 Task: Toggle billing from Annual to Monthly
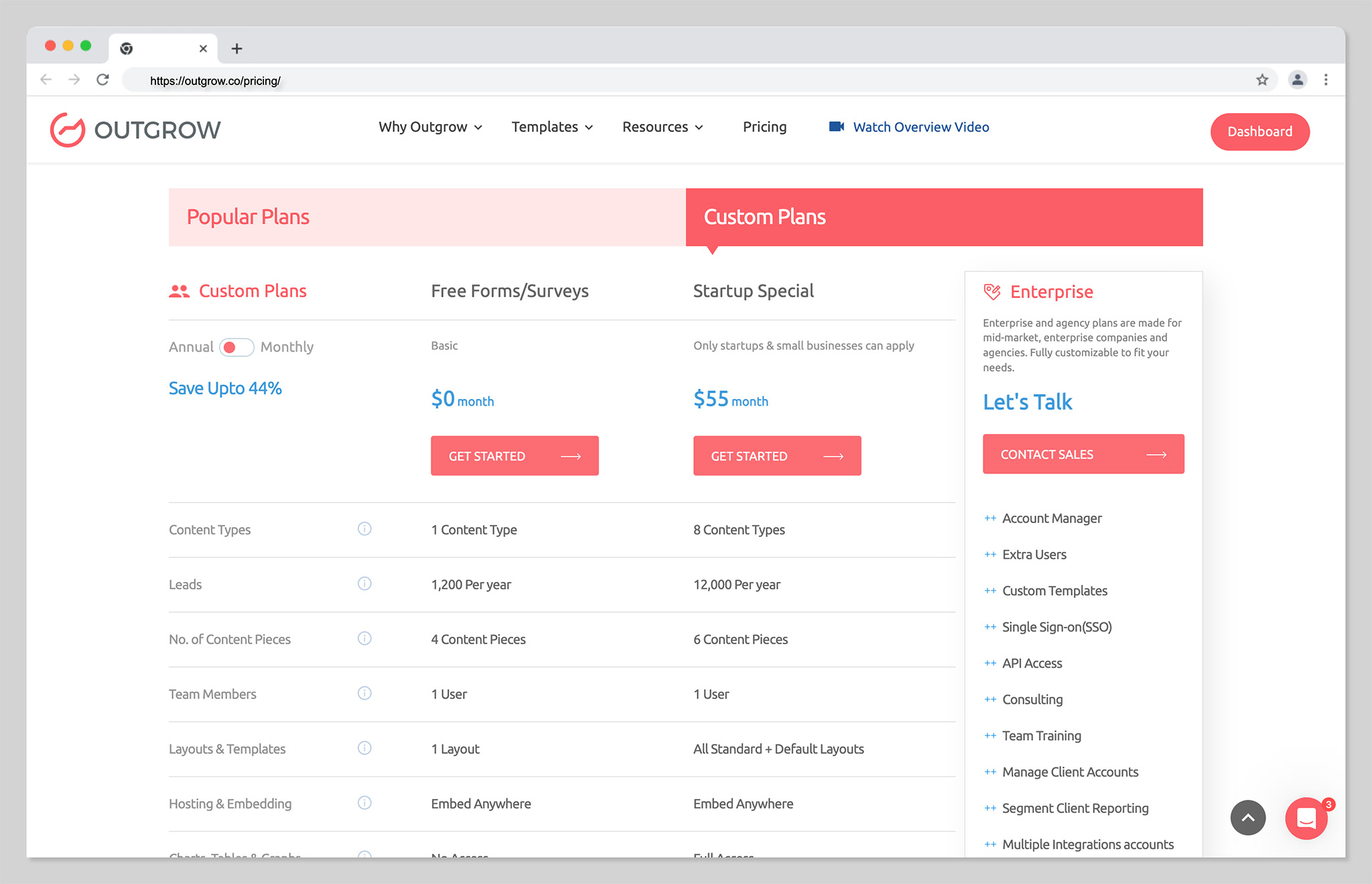pyautogui.click(x=236, y=347)
